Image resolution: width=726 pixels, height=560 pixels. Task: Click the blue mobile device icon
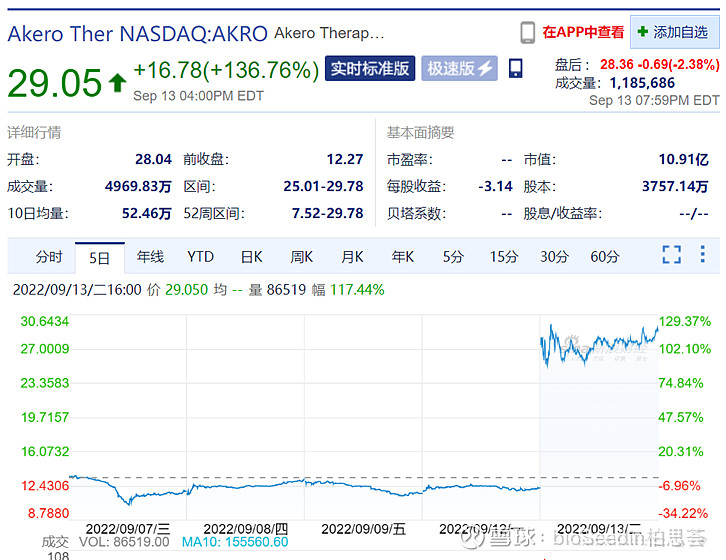pos(515,69)
